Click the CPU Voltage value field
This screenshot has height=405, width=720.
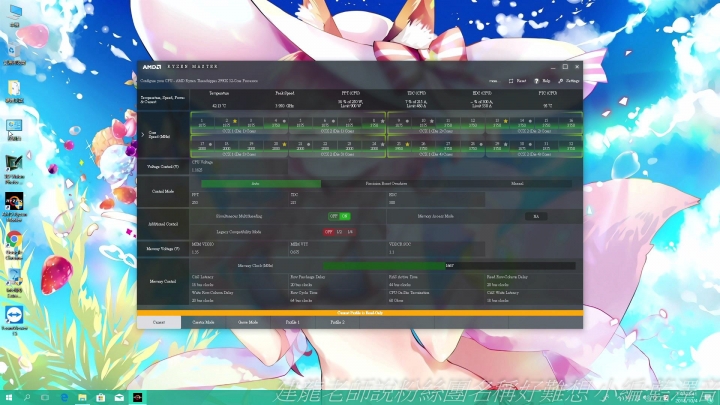pos(239,169)
